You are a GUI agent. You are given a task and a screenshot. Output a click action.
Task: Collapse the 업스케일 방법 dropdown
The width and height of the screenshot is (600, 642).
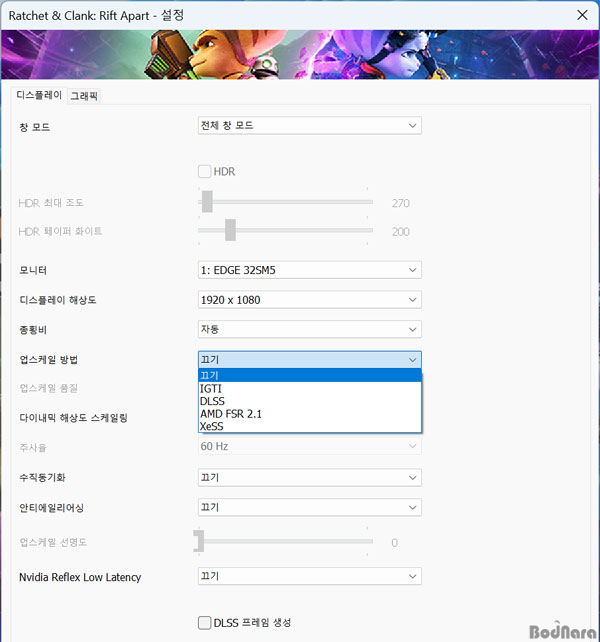click(x=310, y=360)
